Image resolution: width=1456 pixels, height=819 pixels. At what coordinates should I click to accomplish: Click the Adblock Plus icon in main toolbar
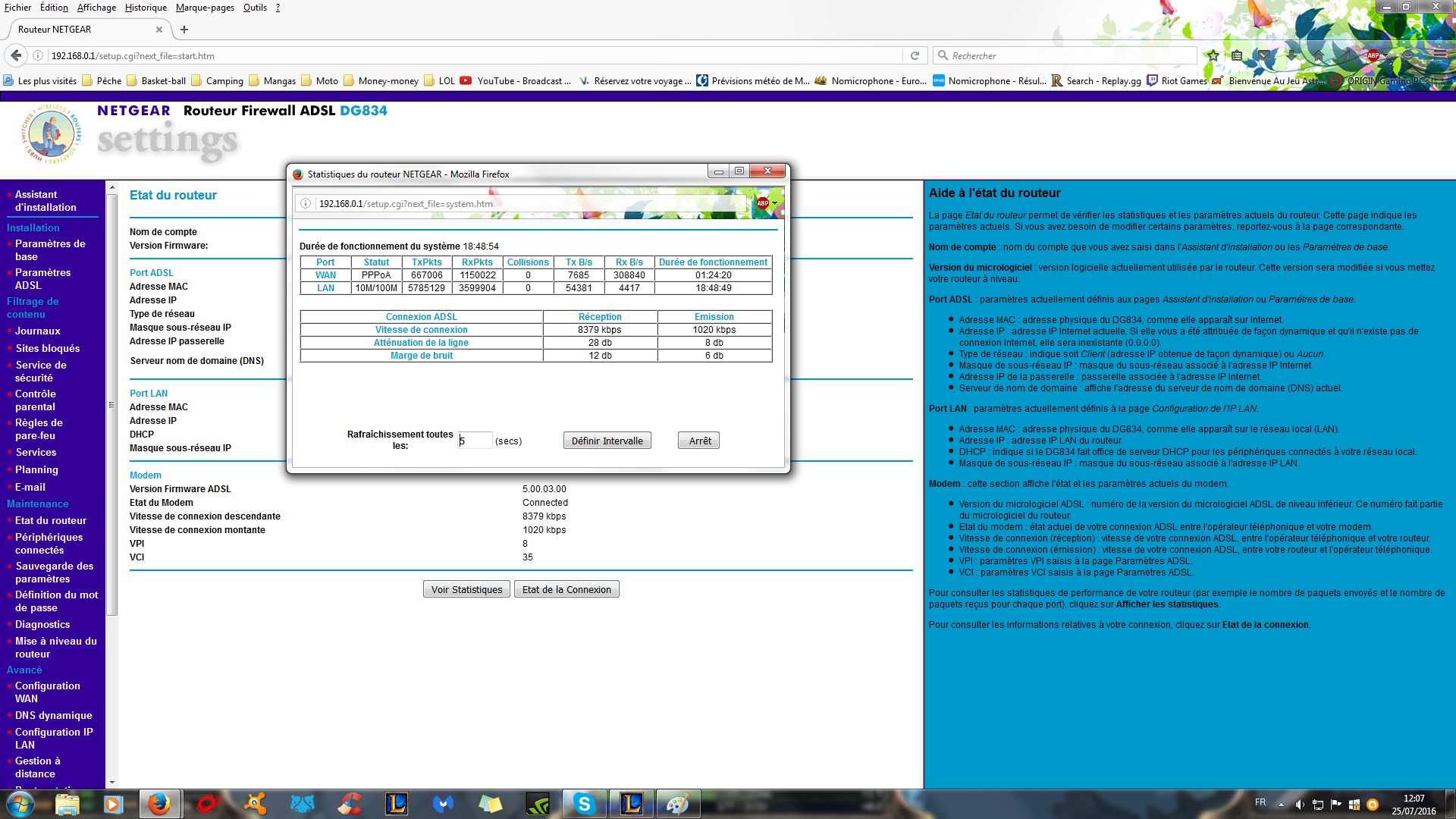(1373, 55)
